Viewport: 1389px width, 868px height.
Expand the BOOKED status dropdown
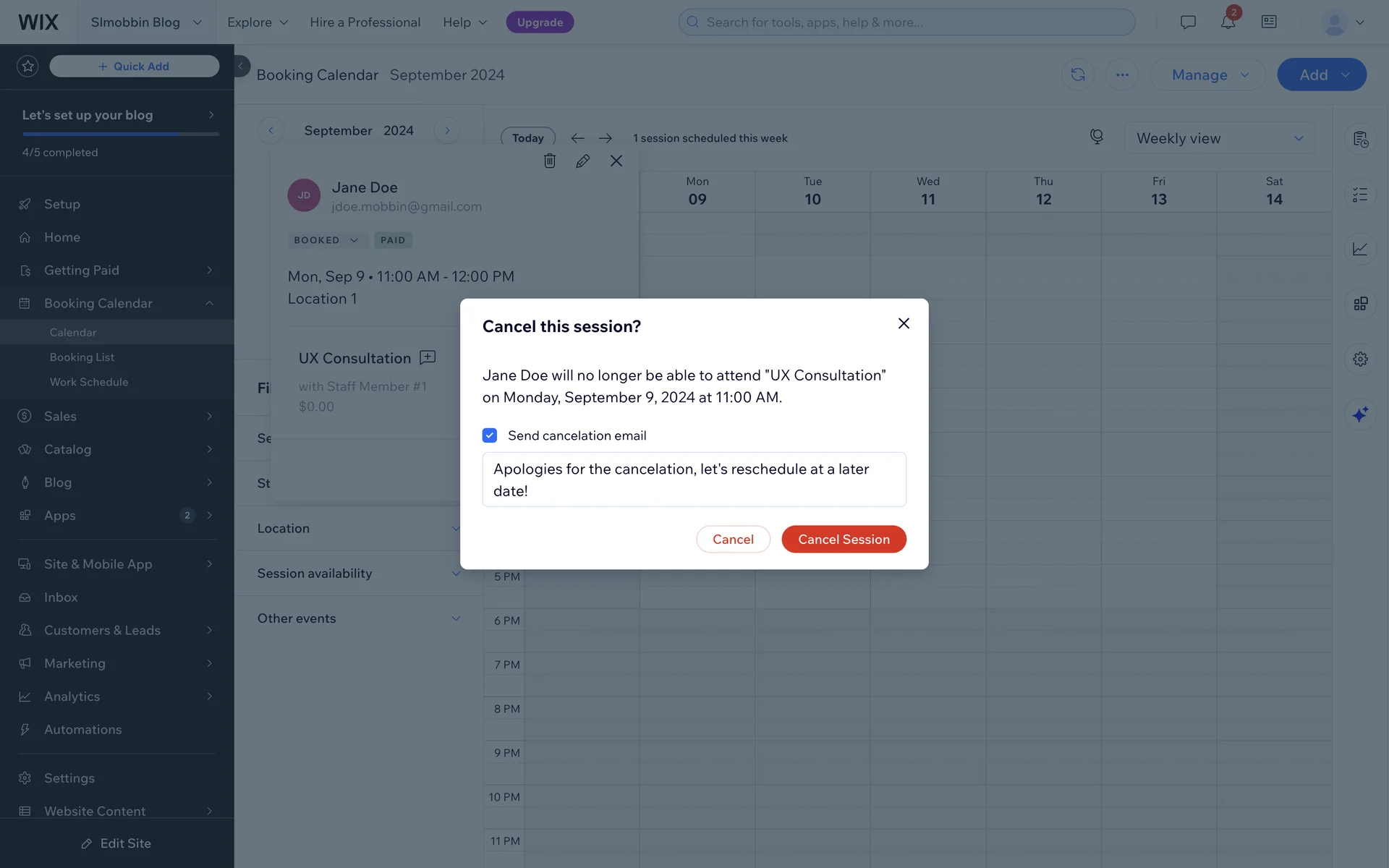tap(326, 240)
